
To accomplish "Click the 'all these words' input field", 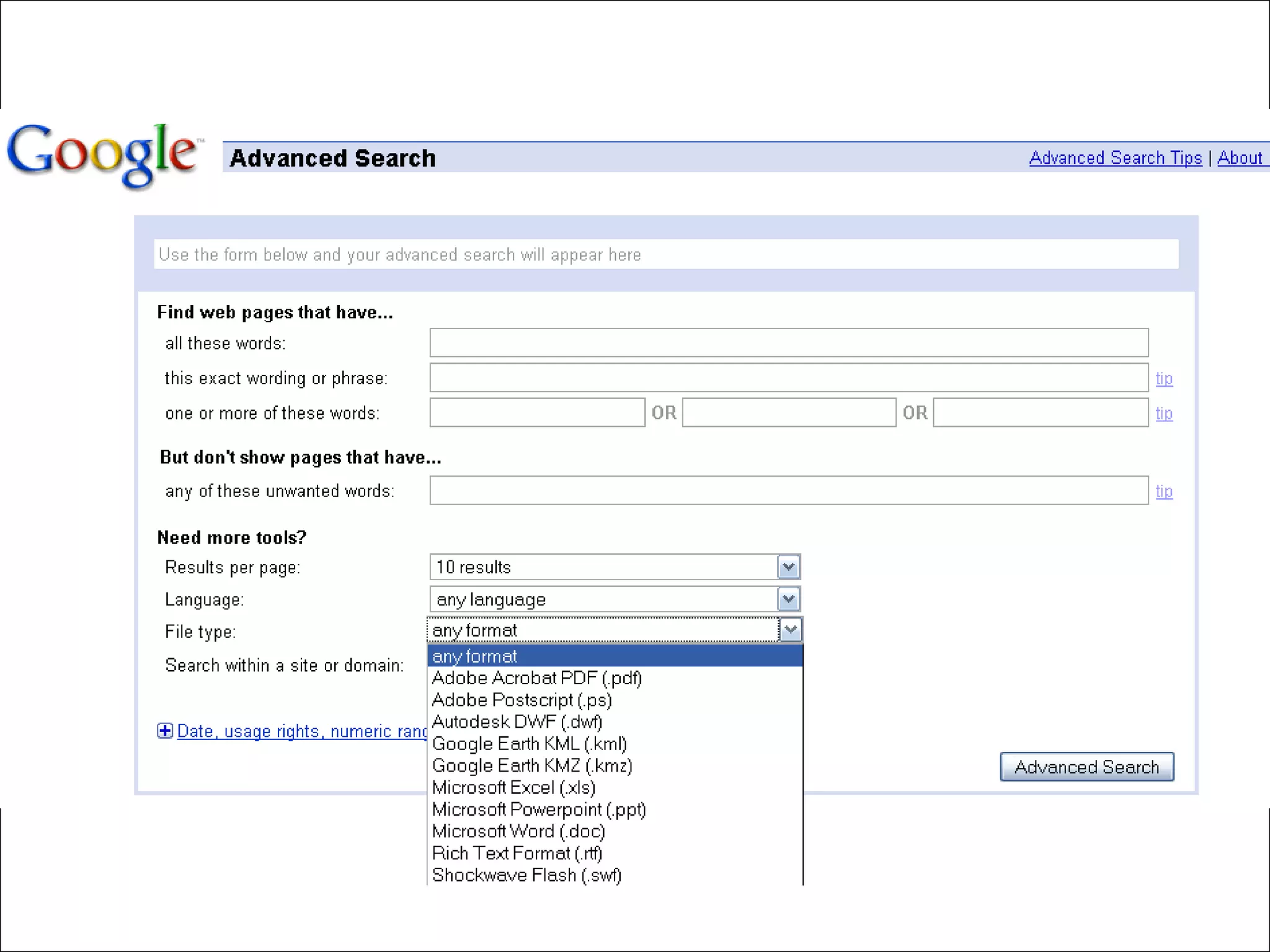I will click(x=788, y=343).
